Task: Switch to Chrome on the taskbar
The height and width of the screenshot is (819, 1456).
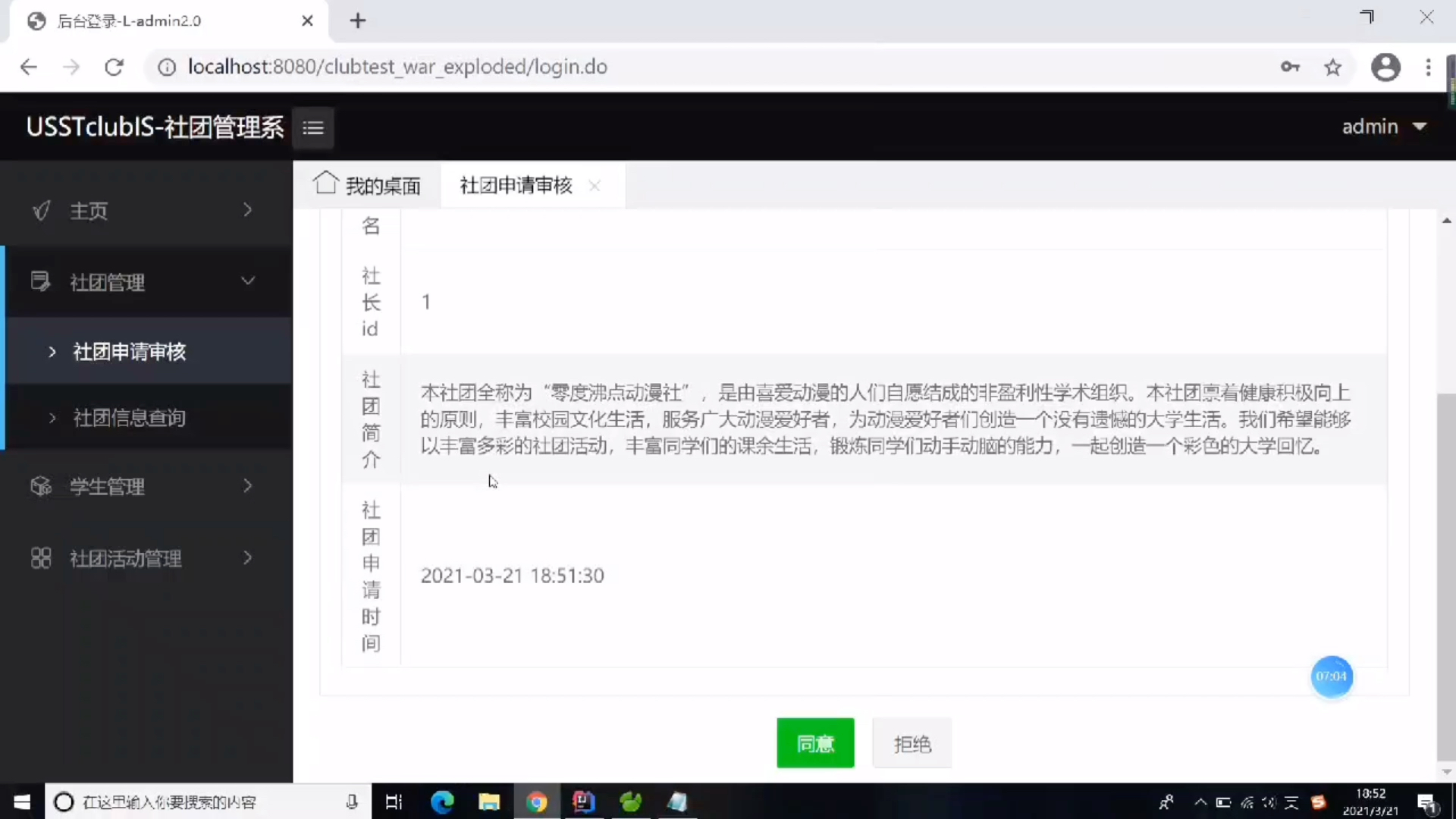Action: point(536,802)
